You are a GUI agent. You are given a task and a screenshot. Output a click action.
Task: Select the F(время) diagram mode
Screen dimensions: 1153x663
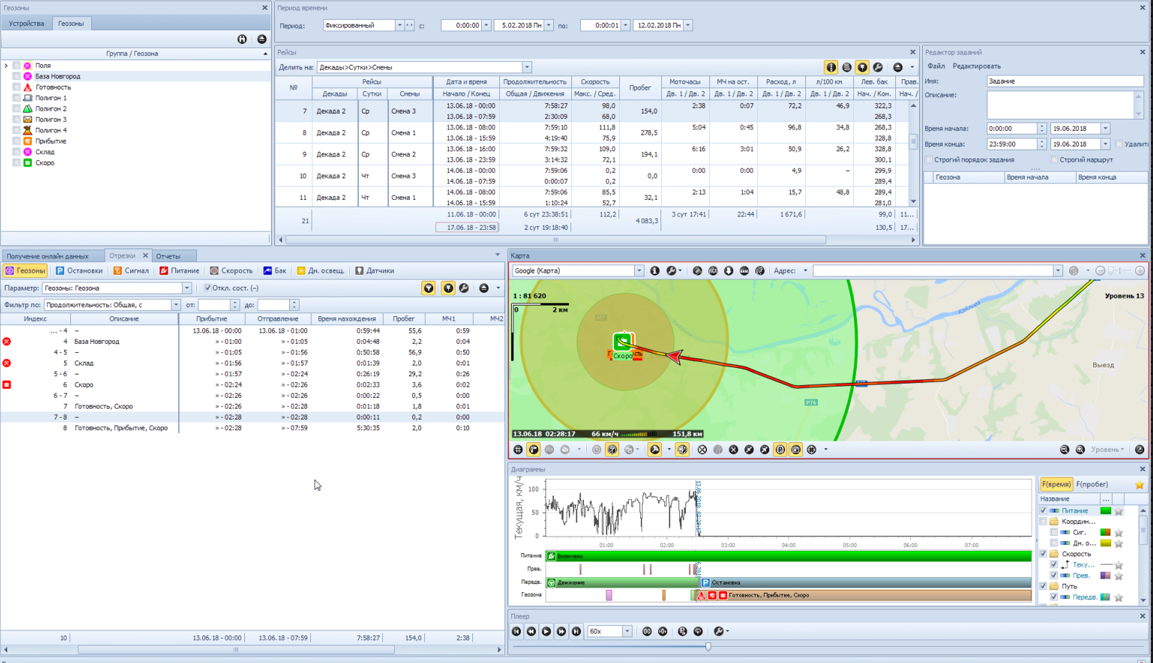pos(1056,484)
